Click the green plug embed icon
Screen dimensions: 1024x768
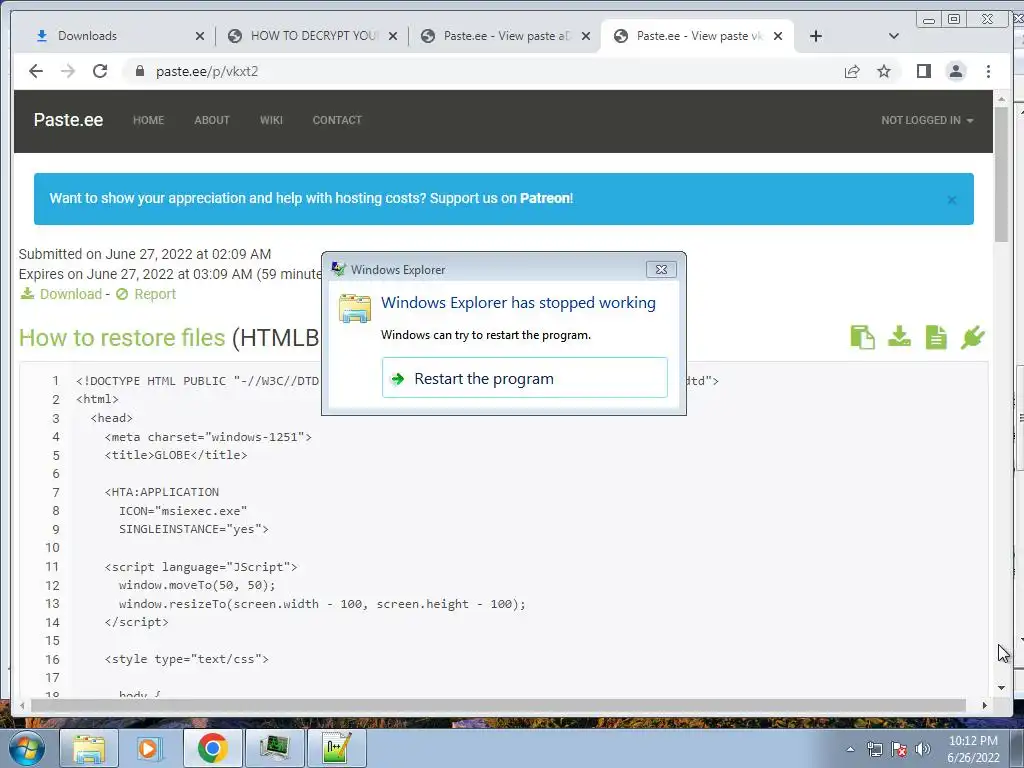pos(972,338)
